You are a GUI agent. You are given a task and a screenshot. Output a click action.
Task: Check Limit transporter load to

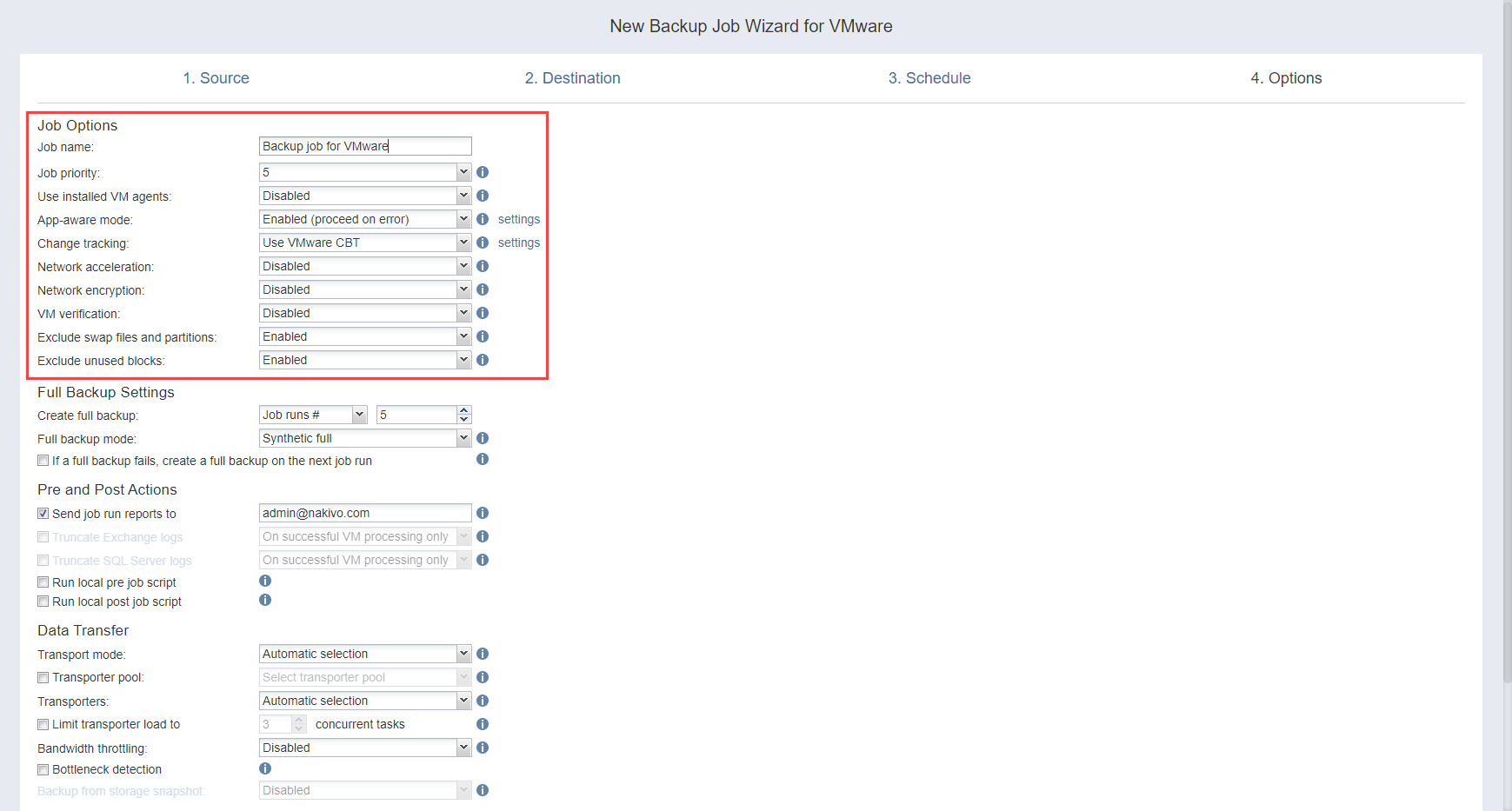coord(43,724)
